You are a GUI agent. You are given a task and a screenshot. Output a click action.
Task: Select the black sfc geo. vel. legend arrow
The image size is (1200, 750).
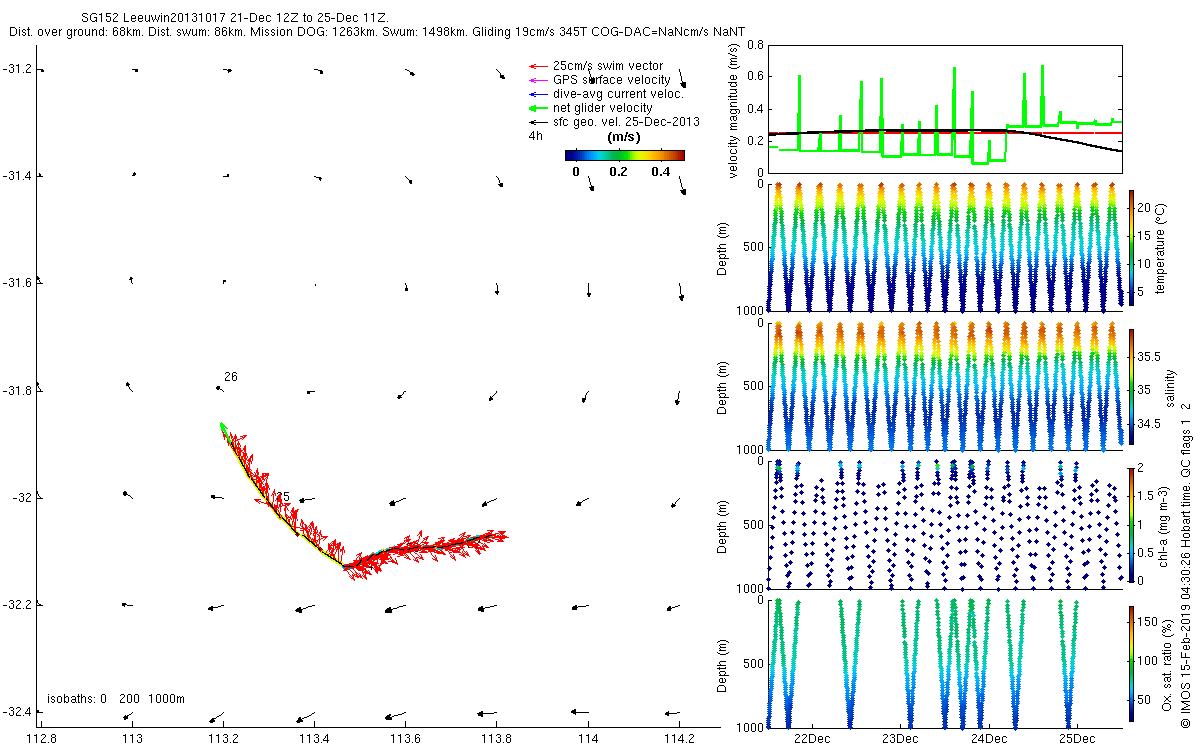(x=537, y=122)
